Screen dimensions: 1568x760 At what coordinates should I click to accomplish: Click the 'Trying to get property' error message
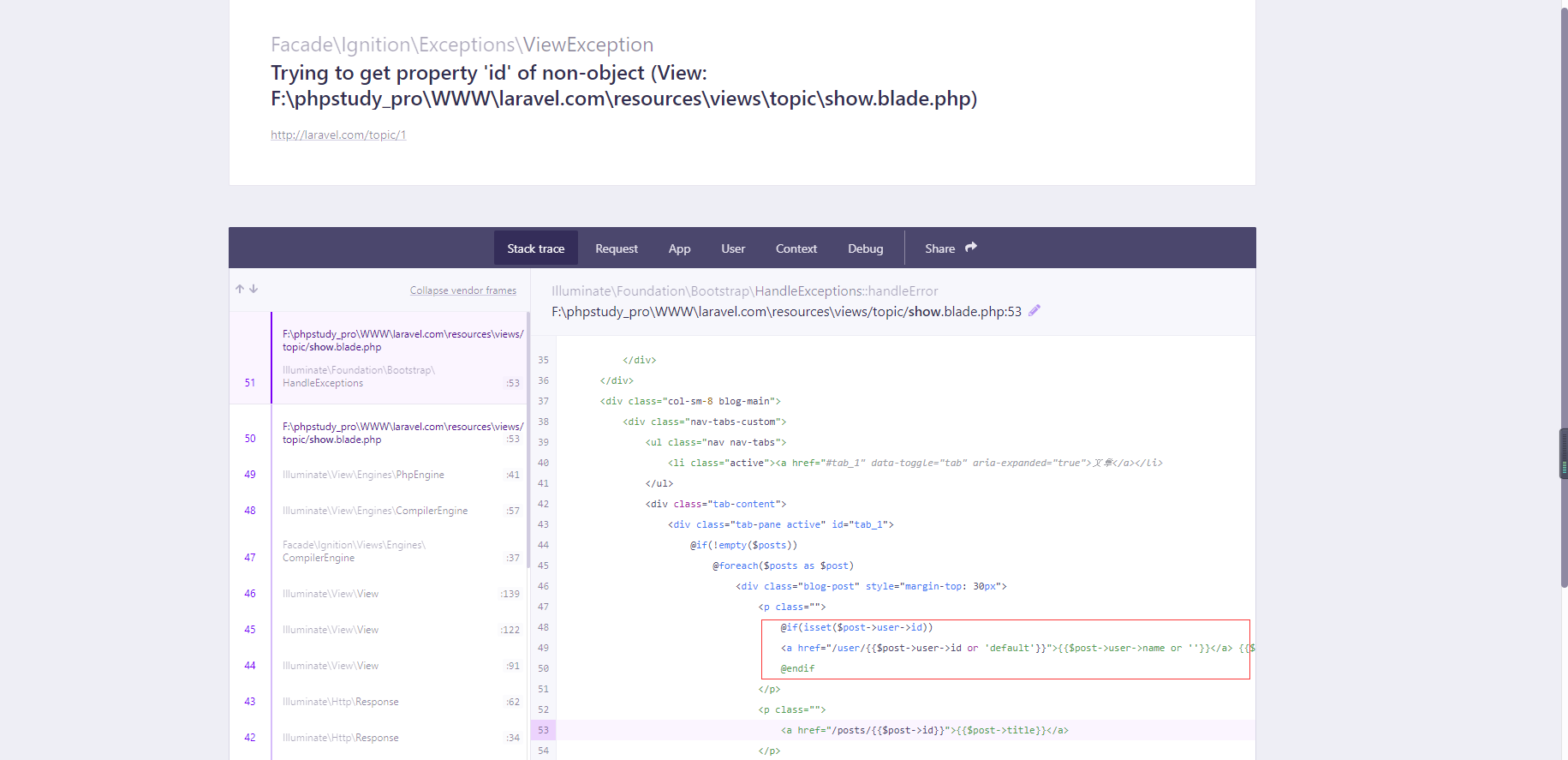(623, 86)
